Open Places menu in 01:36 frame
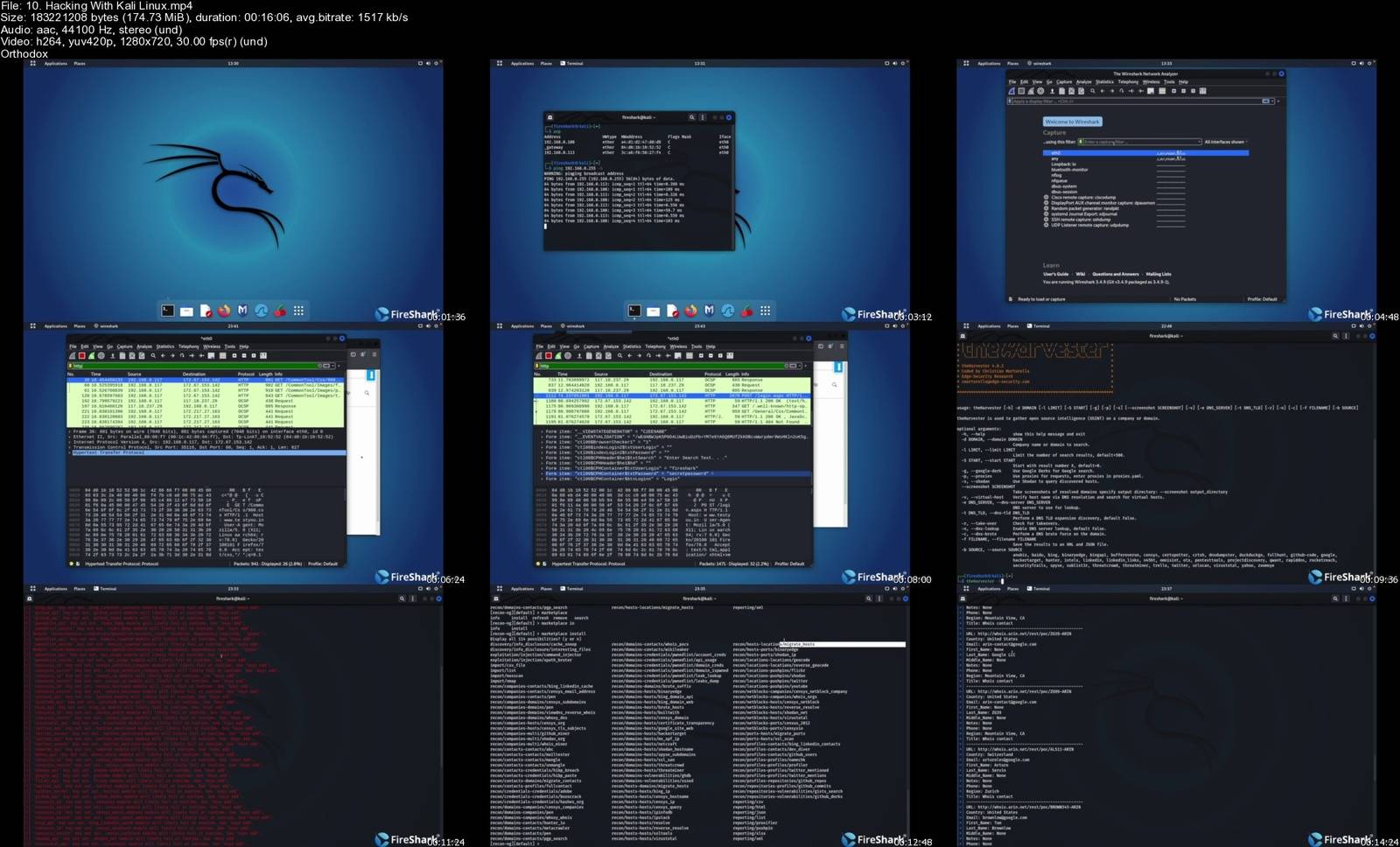This screenshot has height=847, width=1400. pos(80,63)
